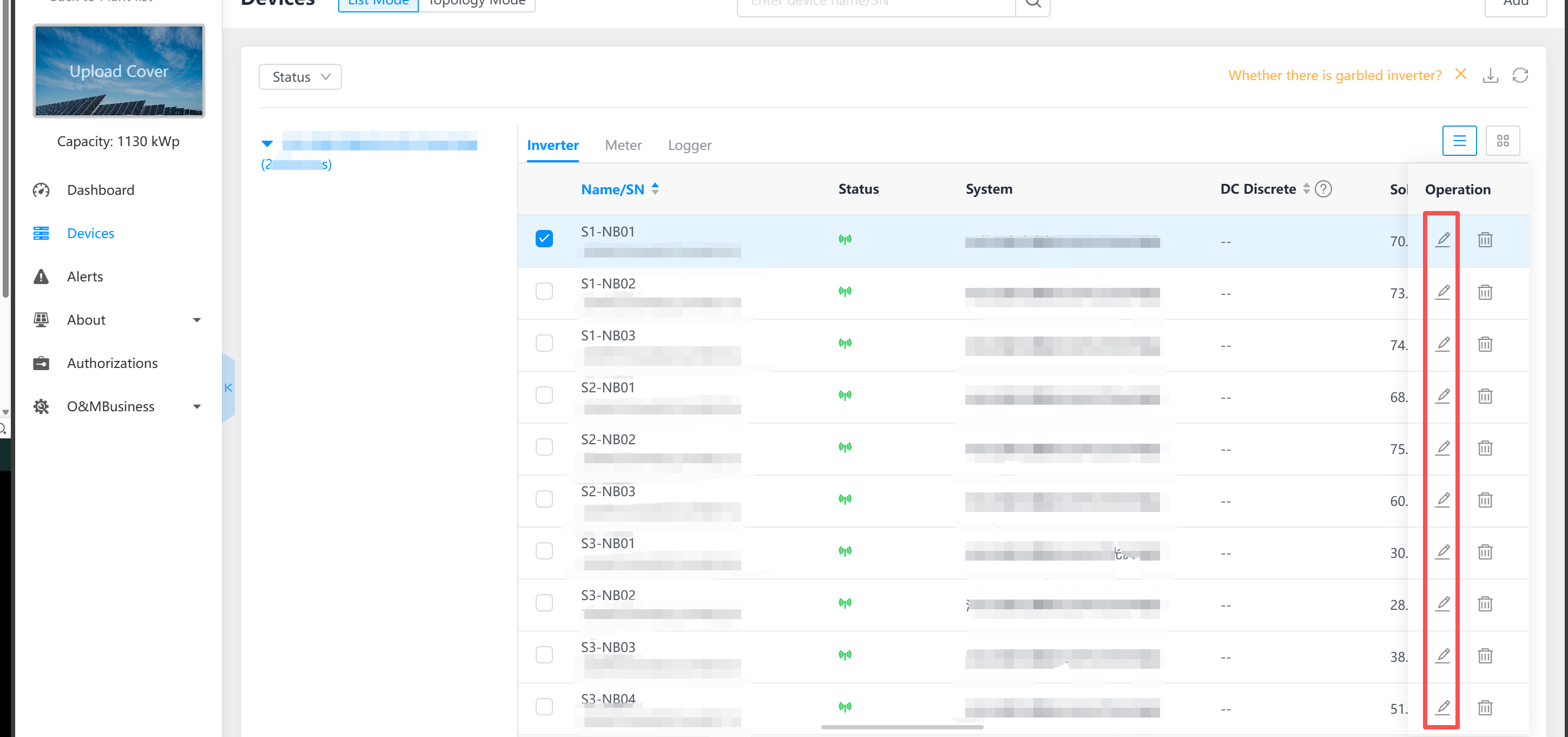
Task: Click the download icon in filter bar
Action: coord(1490,75)
